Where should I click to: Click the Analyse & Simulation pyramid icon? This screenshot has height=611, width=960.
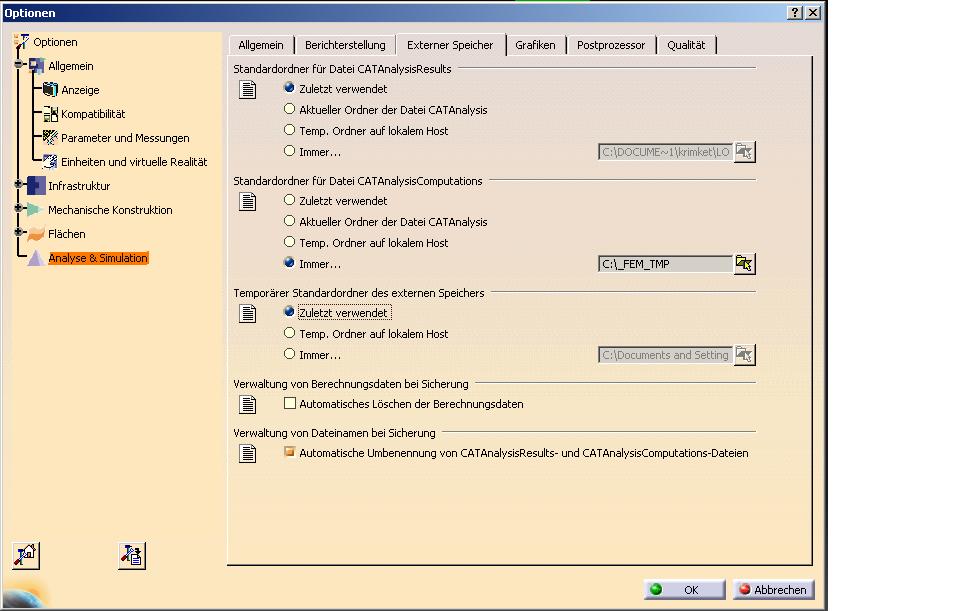click(36, 258)
